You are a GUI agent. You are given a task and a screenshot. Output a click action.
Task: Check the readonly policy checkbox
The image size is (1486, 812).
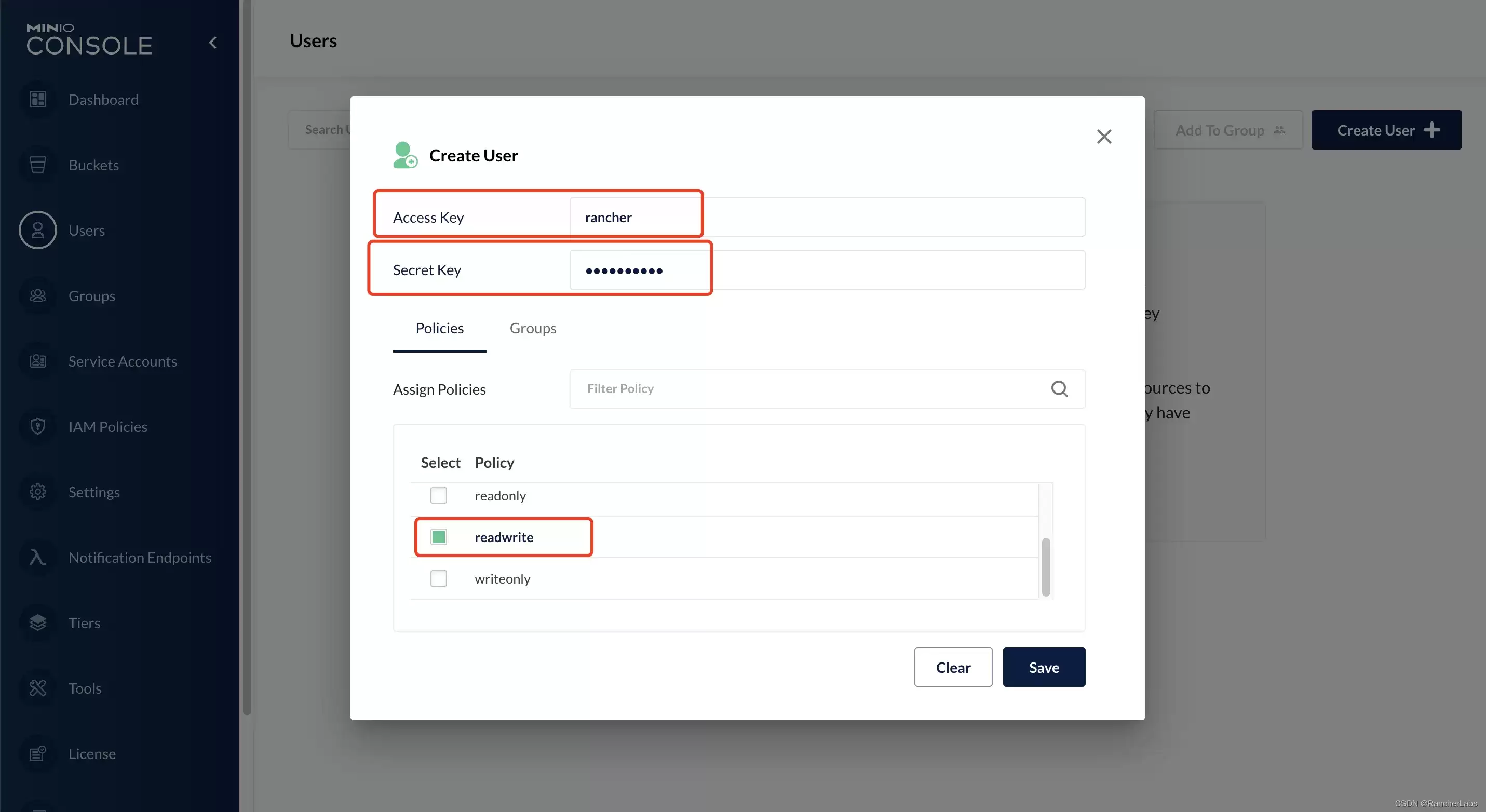(x=438, y=495)
